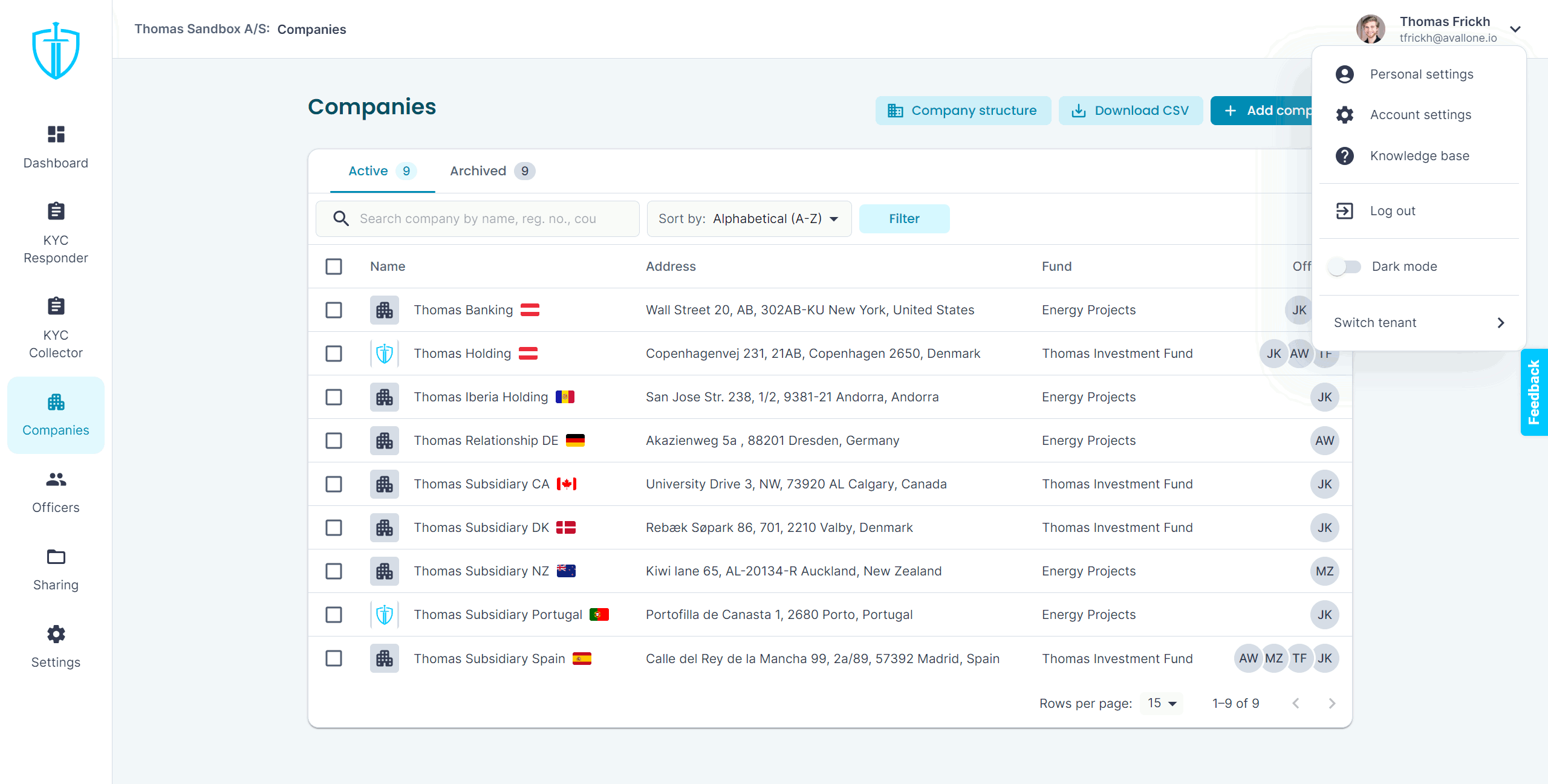Click the Address column header
This screenshot has height=784, width=1548.
[671, 267]
